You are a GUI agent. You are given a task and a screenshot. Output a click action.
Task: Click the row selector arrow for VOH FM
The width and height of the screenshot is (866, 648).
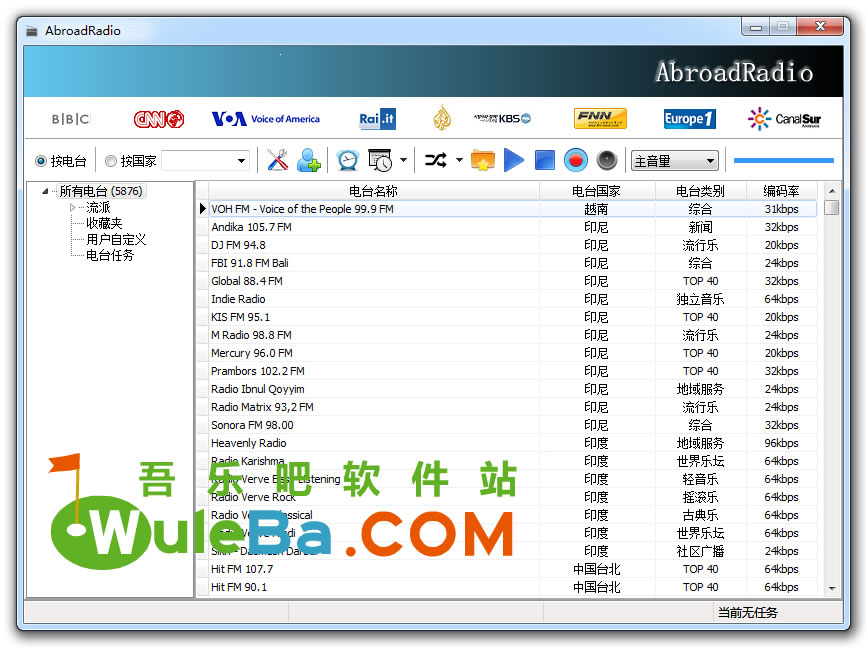203,209
